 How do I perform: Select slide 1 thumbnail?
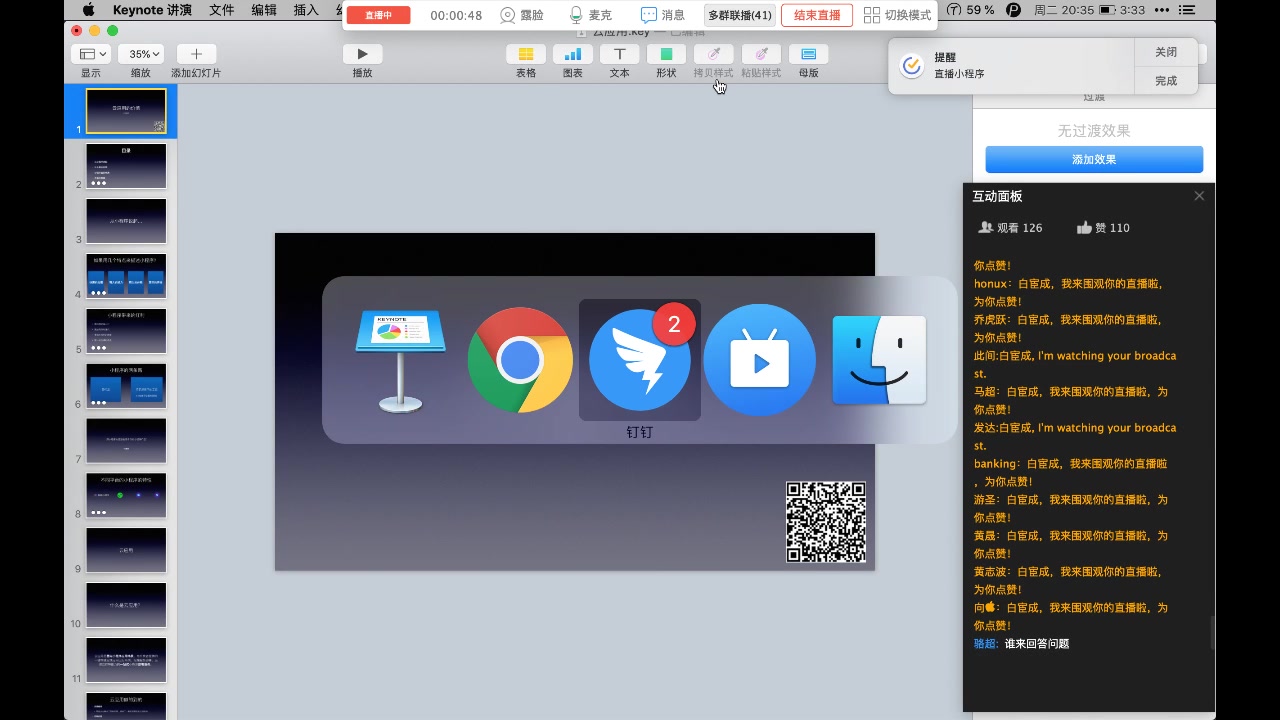tap(126, 111)
